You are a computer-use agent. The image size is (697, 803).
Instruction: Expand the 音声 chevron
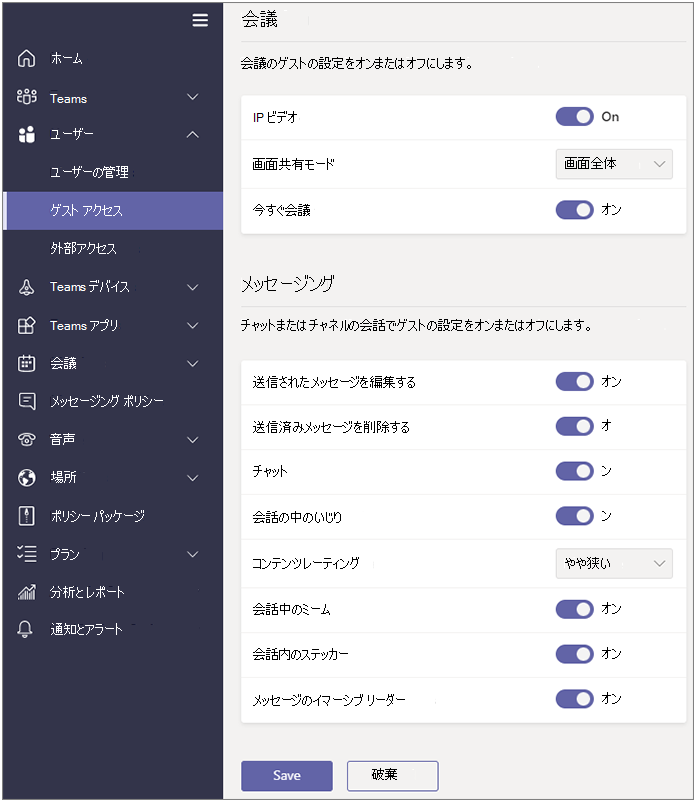pyautogui.click(x=193, y=440)
